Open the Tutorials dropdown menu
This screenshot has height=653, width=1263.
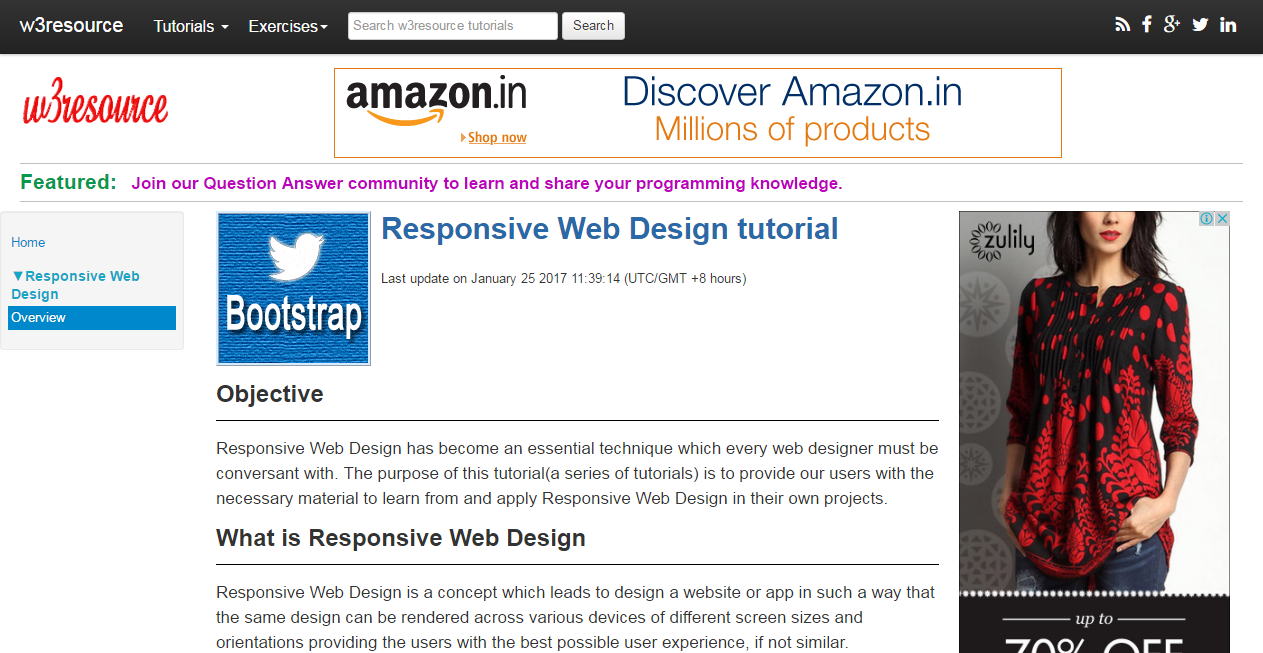(191, 26)
